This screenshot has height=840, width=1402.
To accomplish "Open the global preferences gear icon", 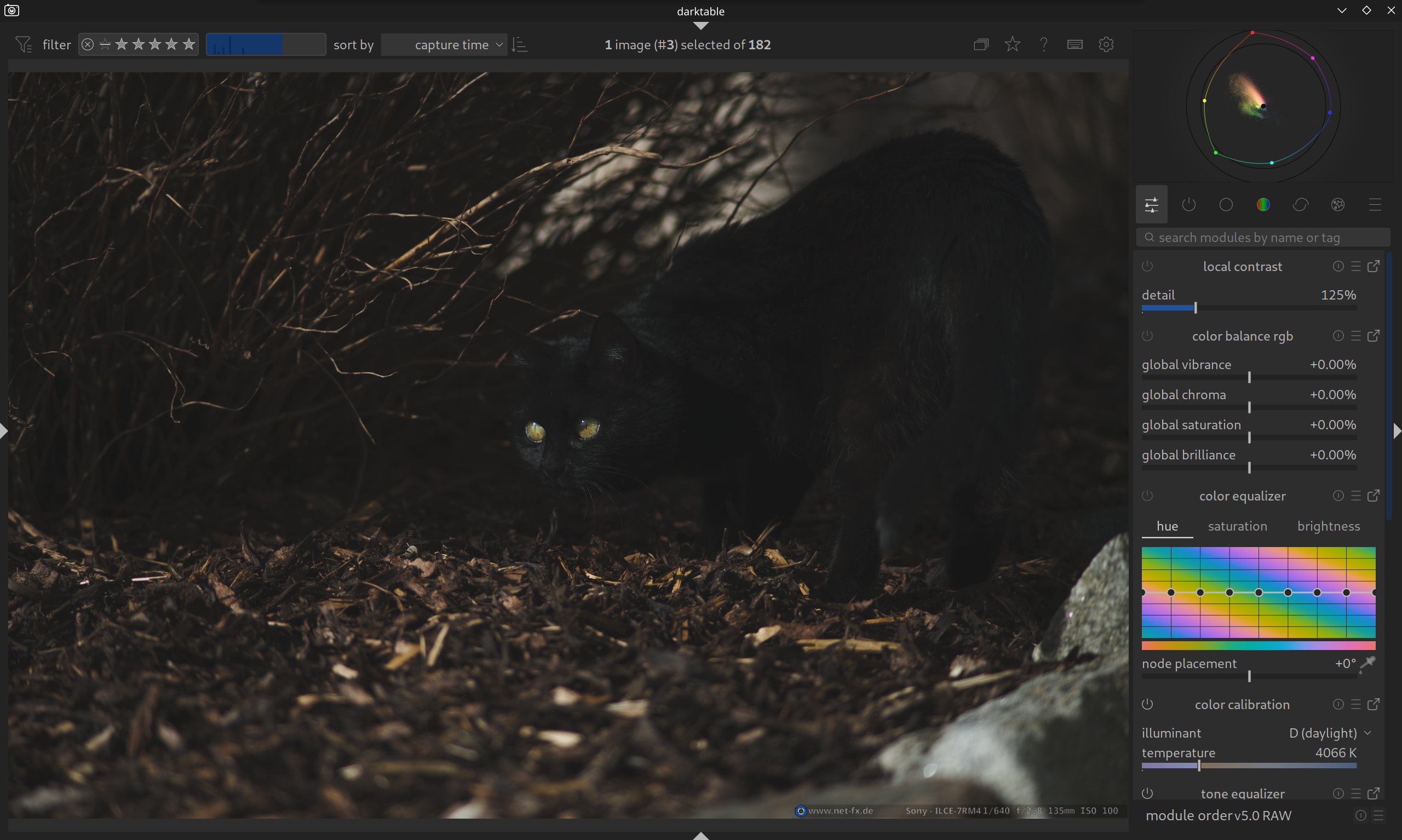I will pos(1106,44).
